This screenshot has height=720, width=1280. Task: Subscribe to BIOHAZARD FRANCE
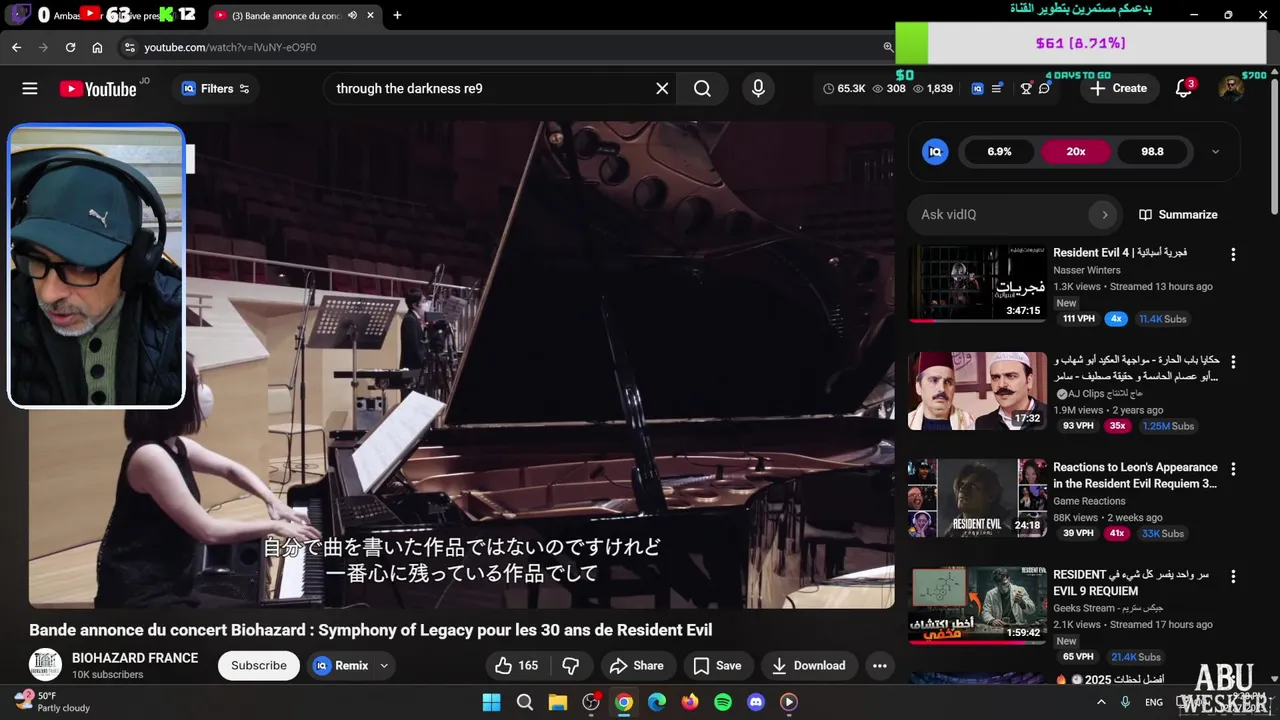point(259,665)
